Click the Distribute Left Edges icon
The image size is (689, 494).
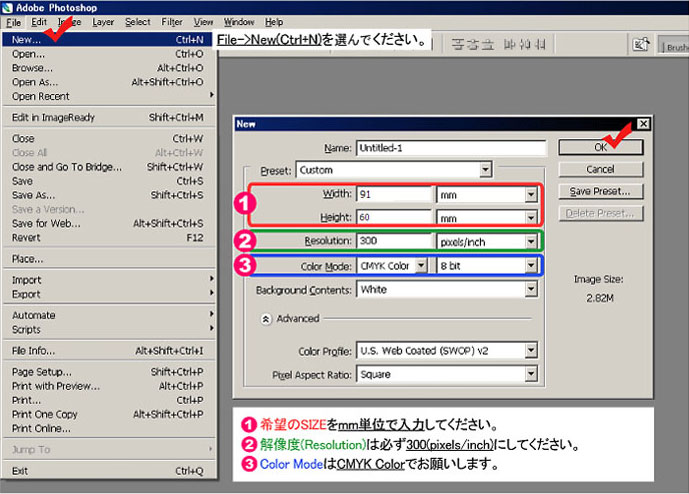[509, 44]
